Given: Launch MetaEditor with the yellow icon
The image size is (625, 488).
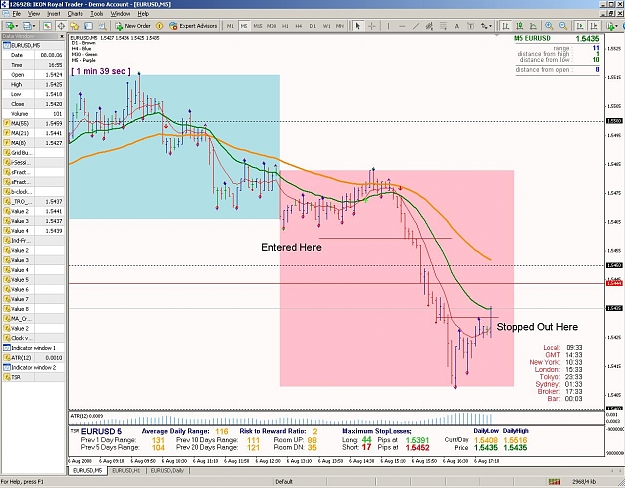Looking at the screenshot, I should coord(159,26).
